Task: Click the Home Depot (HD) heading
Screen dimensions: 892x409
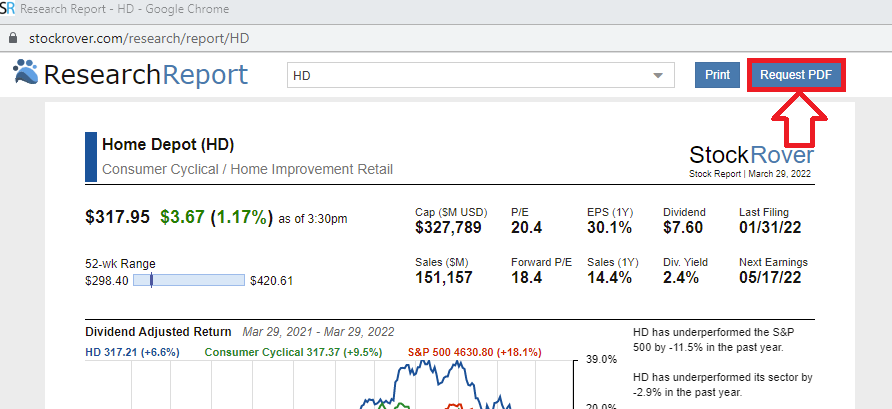Action: [168, 144]
